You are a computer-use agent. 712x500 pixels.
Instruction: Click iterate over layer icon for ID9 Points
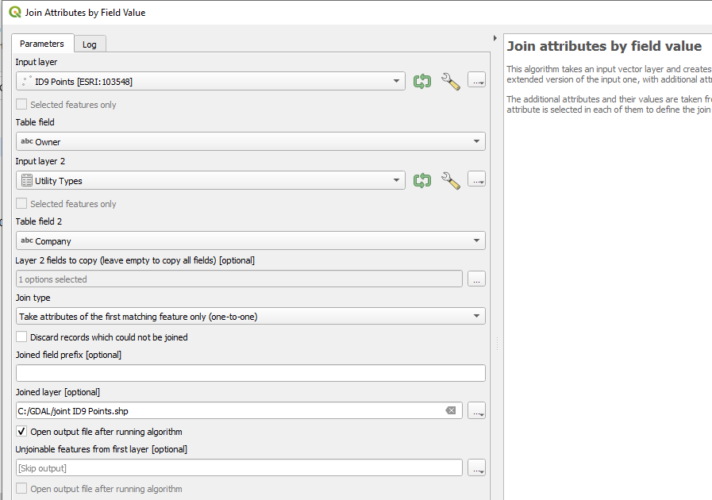(x=422, y=81)
